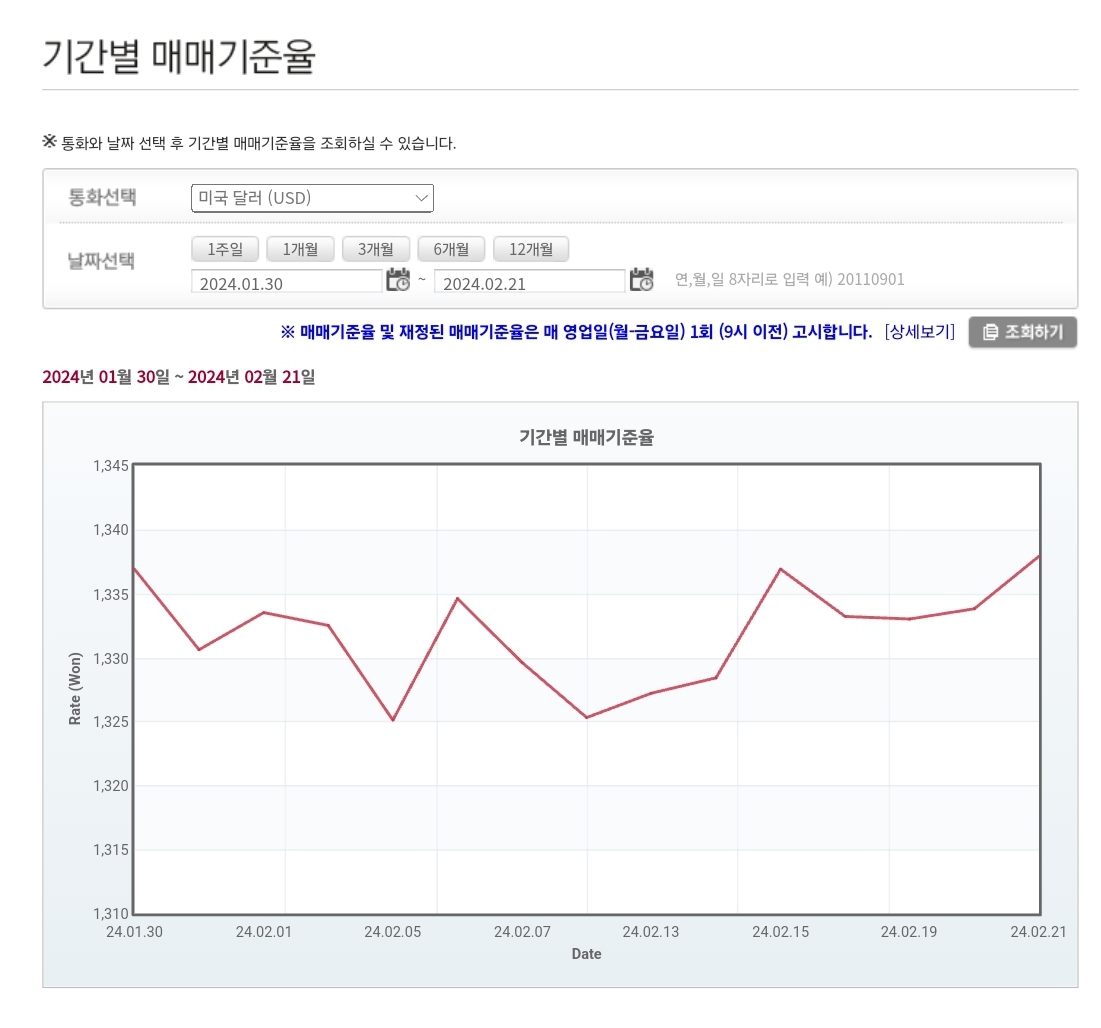Click the Rate (Won) axis title
This screenshot has height=1028, width=1101.
coord(75,689)
